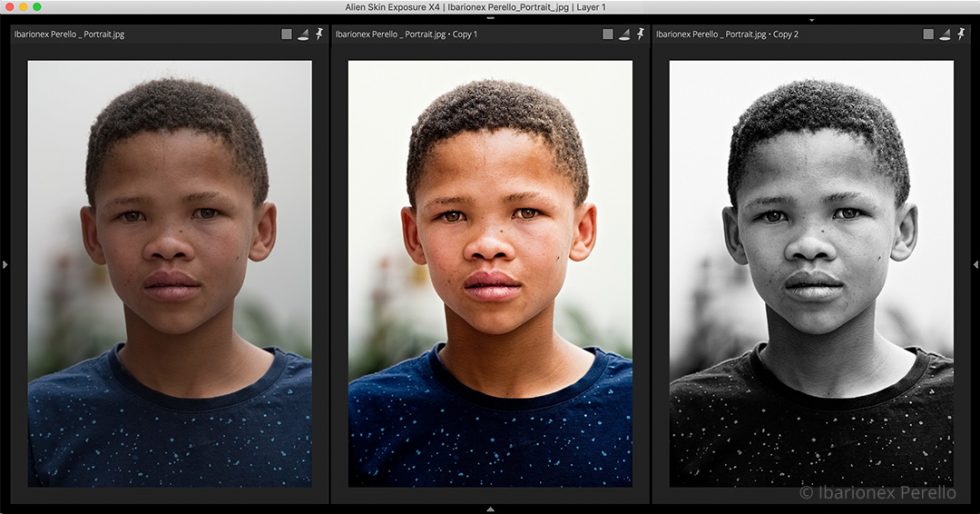Click the gray square icon on Copy 1 panel

pos(608,34)
